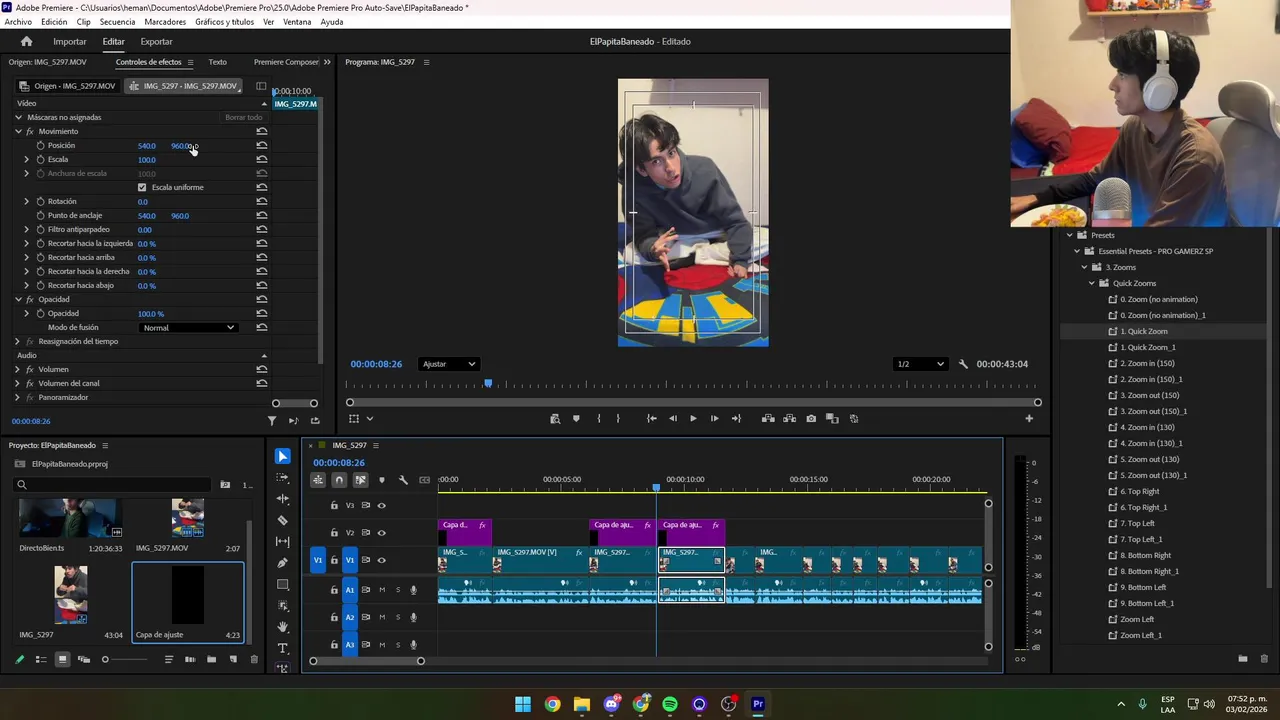Toggle lock on track V2

coord(334,532)
